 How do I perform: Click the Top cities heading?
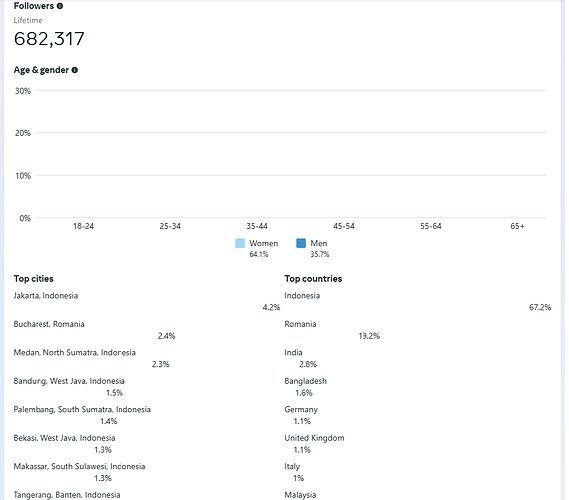click(x=33, y=279)
